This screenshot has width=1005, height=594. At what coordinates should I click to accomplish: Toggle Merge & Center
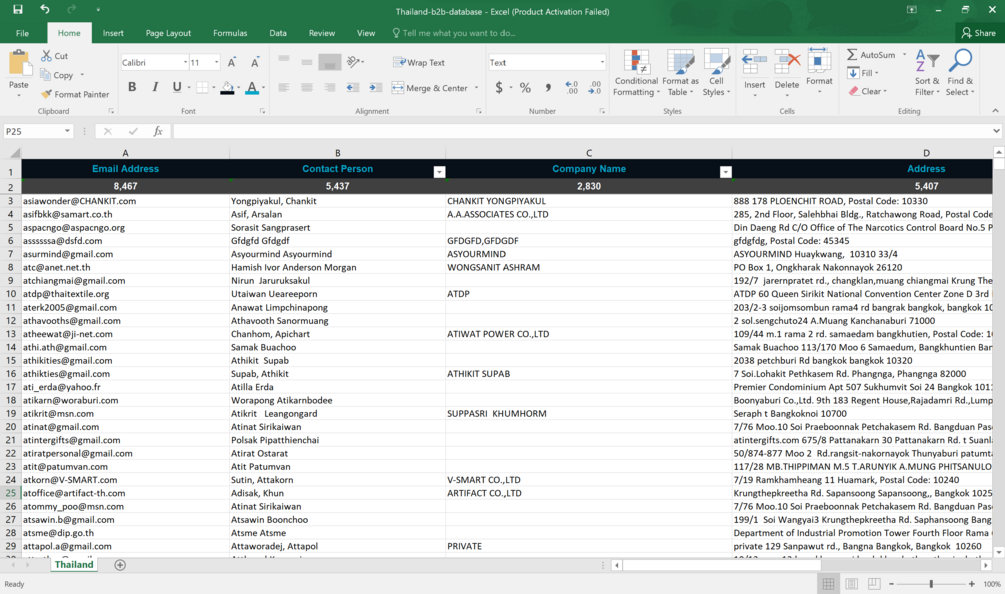(x=430, y=88)
